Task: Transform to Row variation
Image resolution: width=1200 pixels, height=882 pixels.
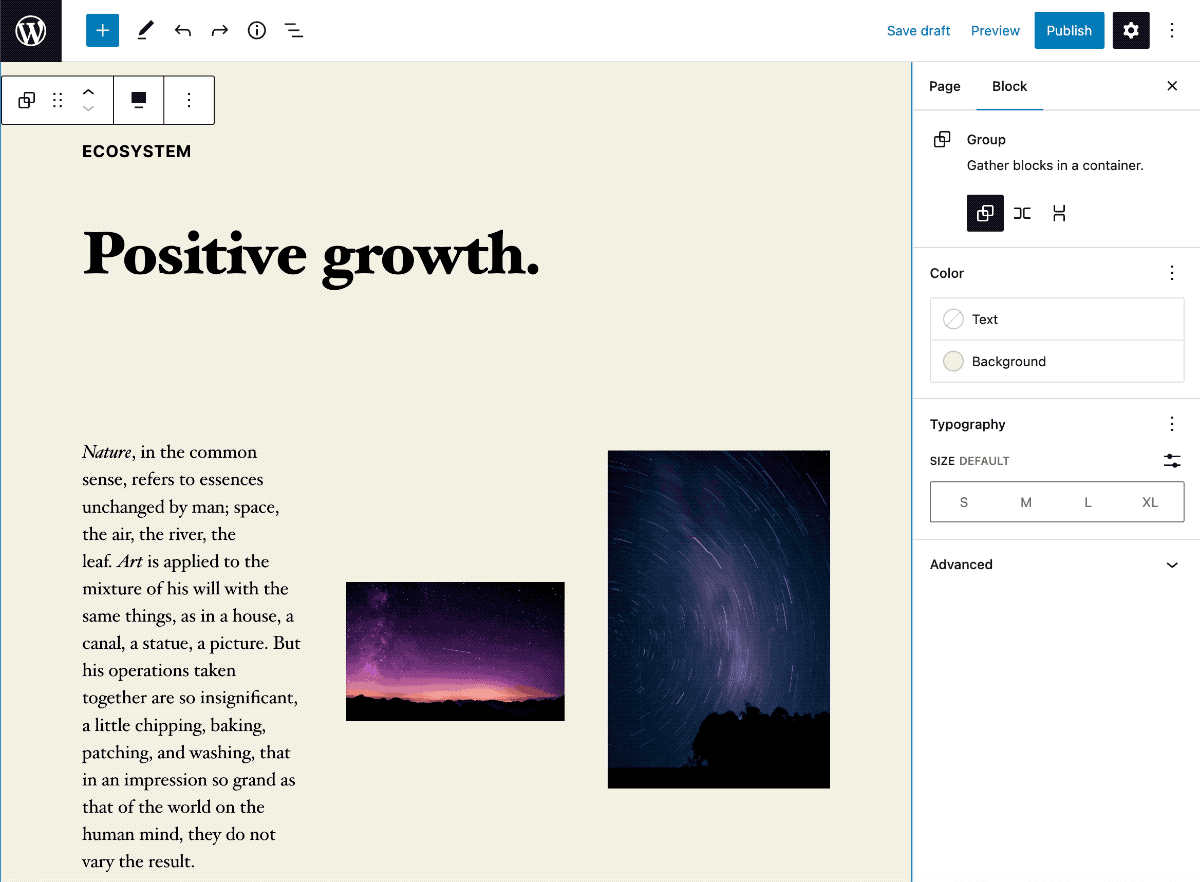Action: point(1022,213)
